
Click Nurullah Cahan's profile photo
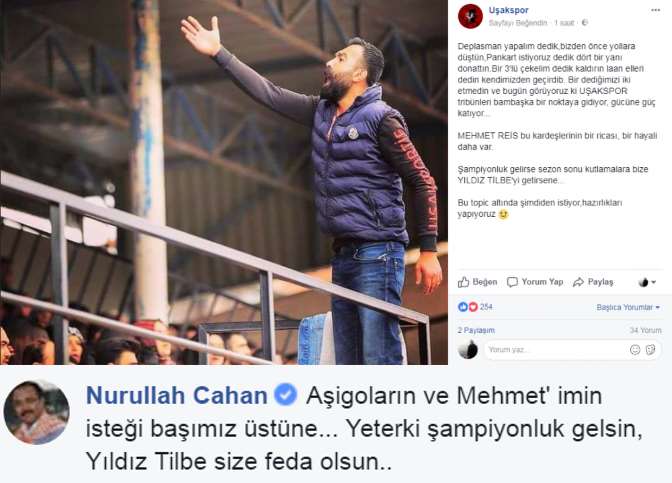[x=36, y=412]
